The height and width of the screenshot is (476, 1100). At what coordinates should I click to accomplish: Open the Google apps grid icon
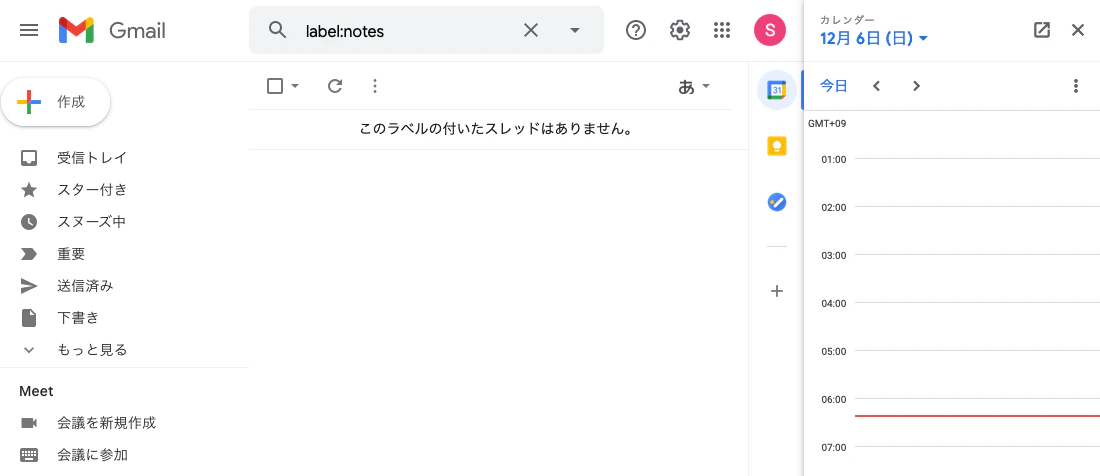tap(722, 30)
